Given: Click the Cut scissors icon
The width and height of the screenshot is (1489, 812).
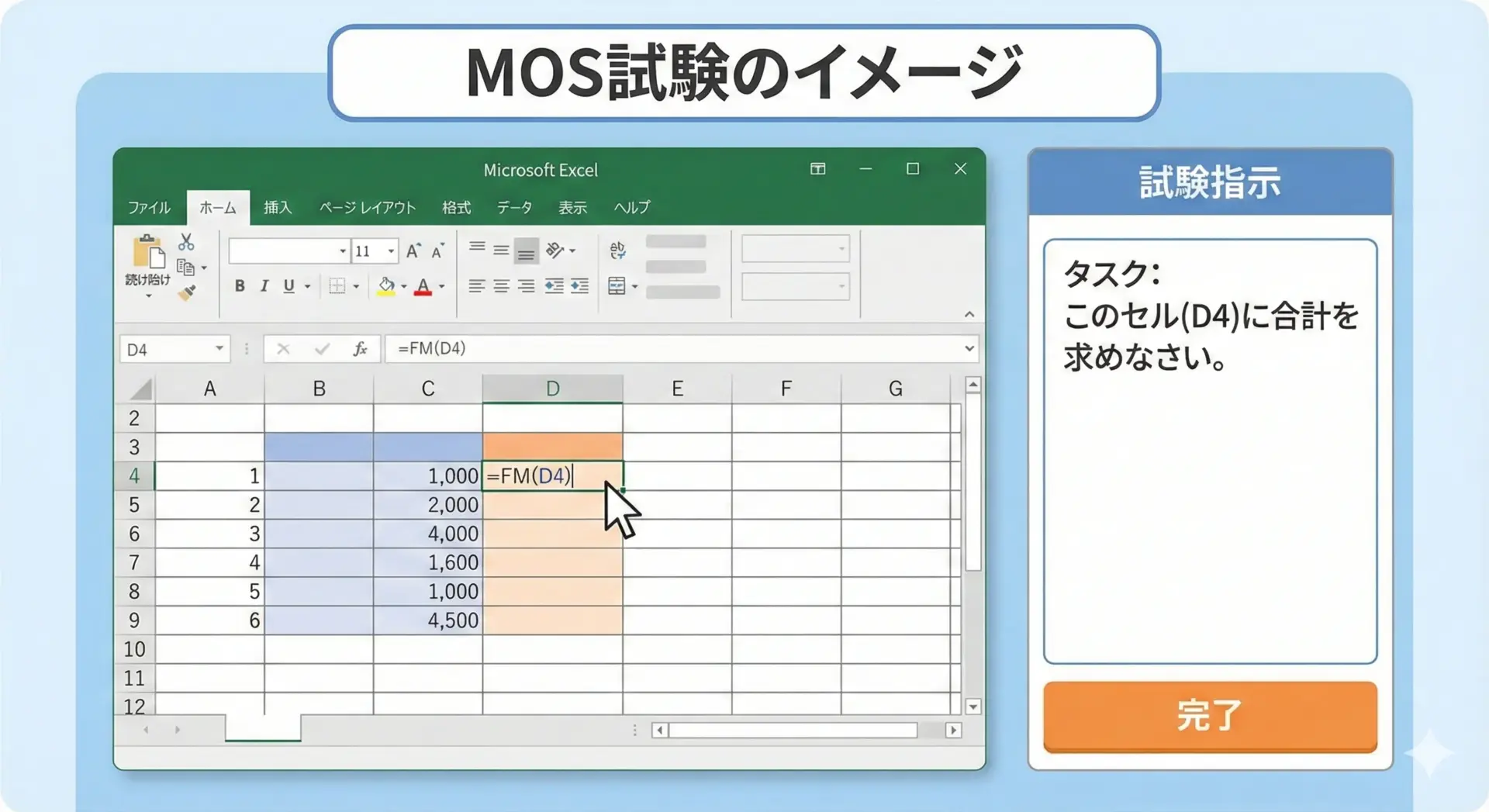Looking at the screenshot, I should (186, 243).
